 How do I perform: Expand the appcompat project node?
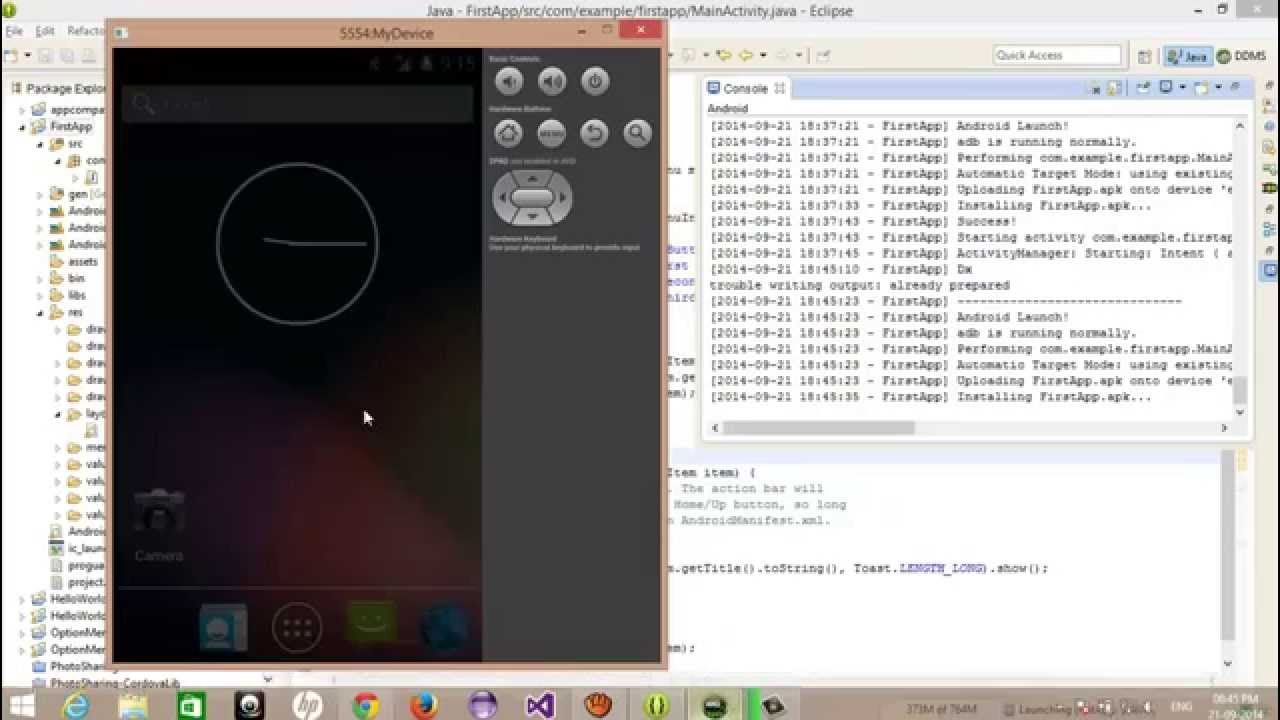pyautogui.click(x=23, y=111)
